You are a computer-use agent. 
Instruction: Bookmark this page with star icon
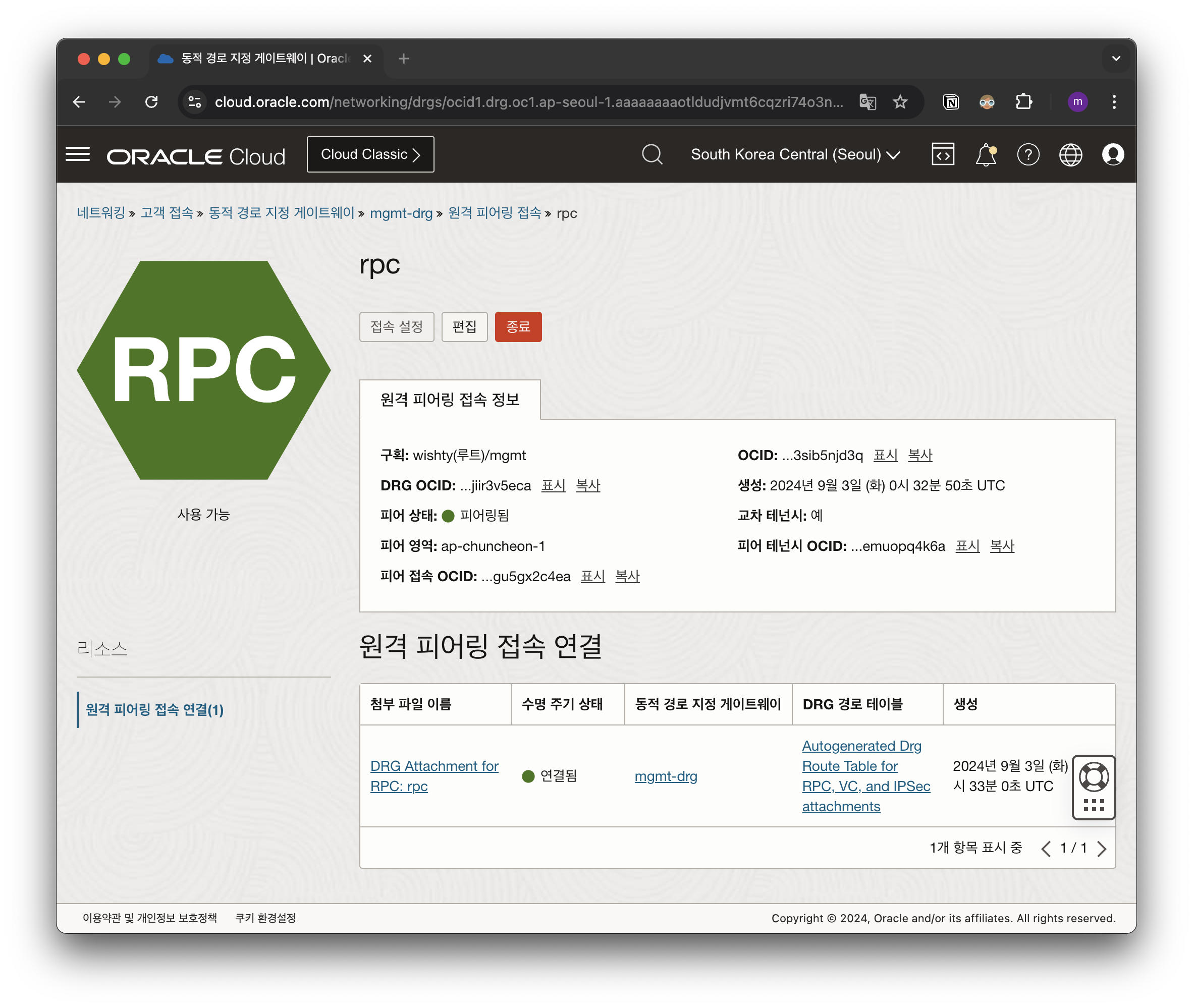click(900, 102)
